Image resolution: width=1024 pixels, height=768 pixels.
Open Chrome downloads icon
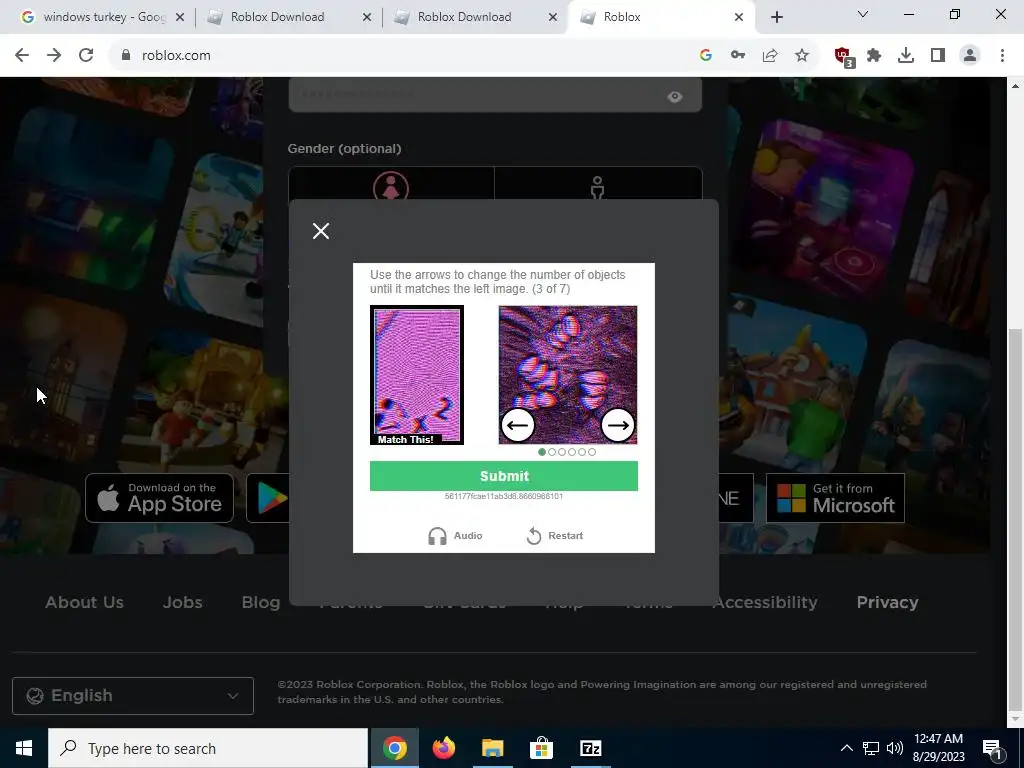tap(906, 56)
